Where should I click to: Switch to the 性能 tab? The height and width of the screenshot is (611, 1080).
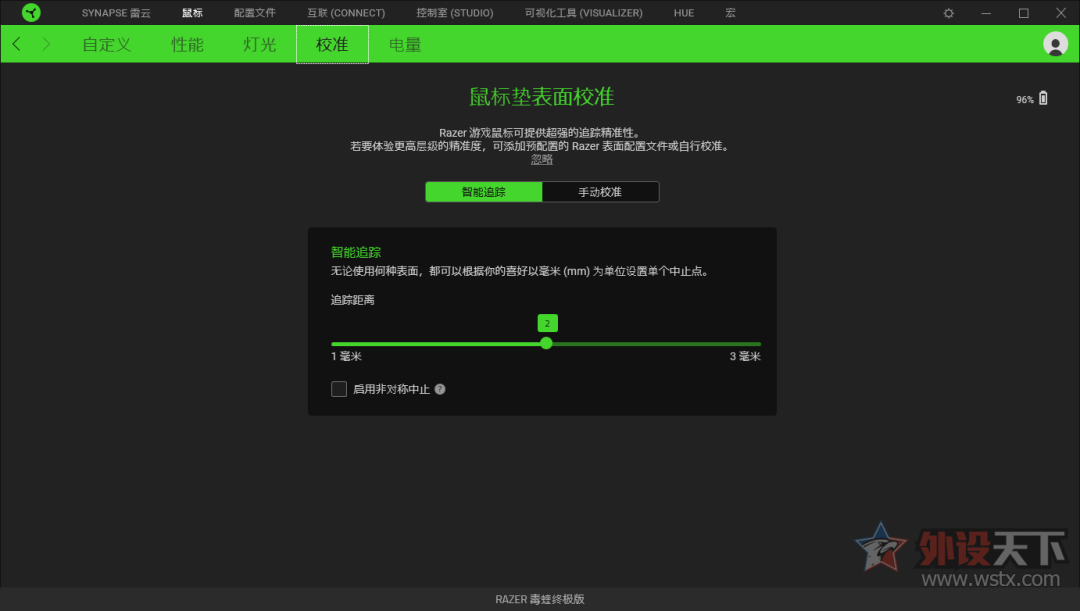(x=187, y=44)
